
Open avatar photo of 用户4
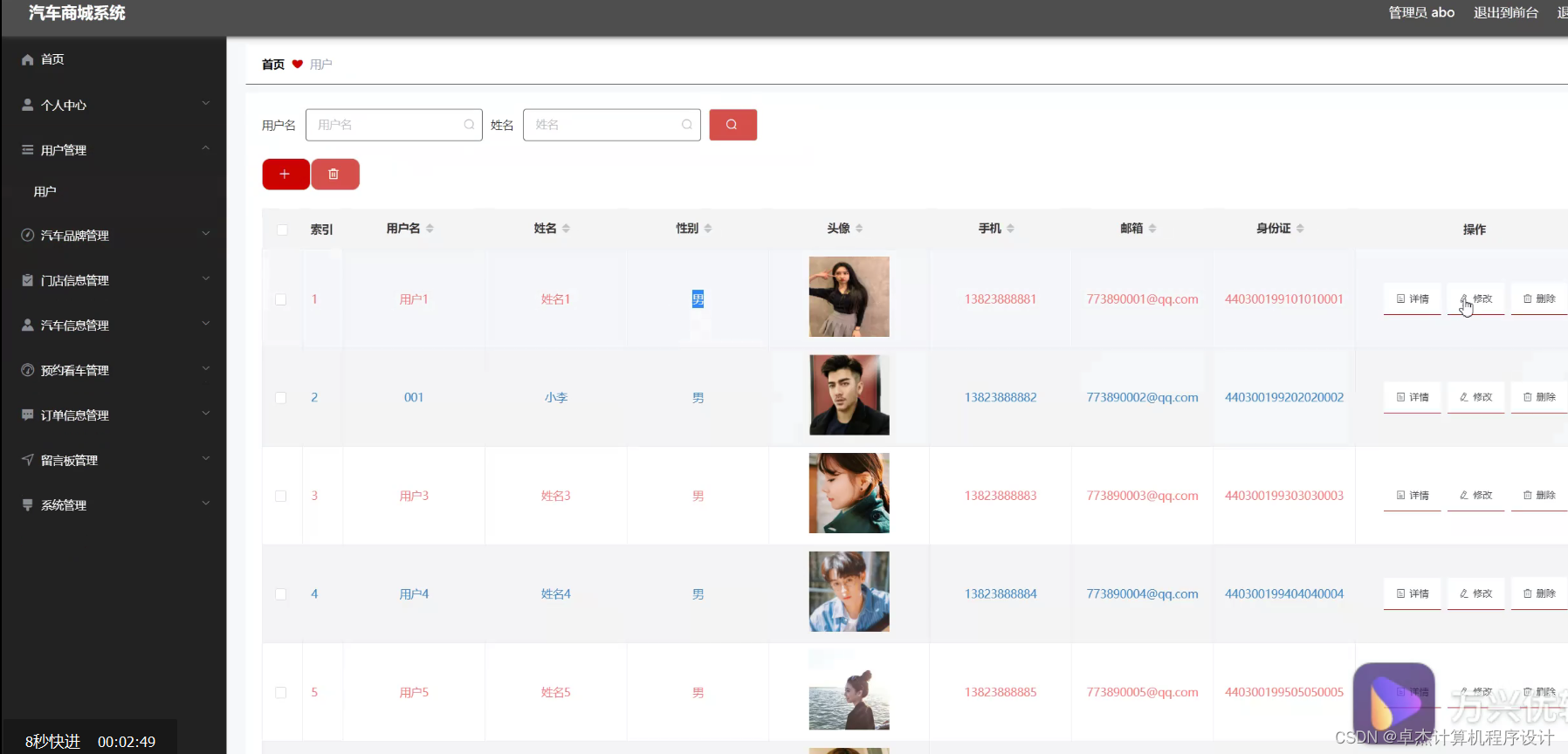pos(849,592)
